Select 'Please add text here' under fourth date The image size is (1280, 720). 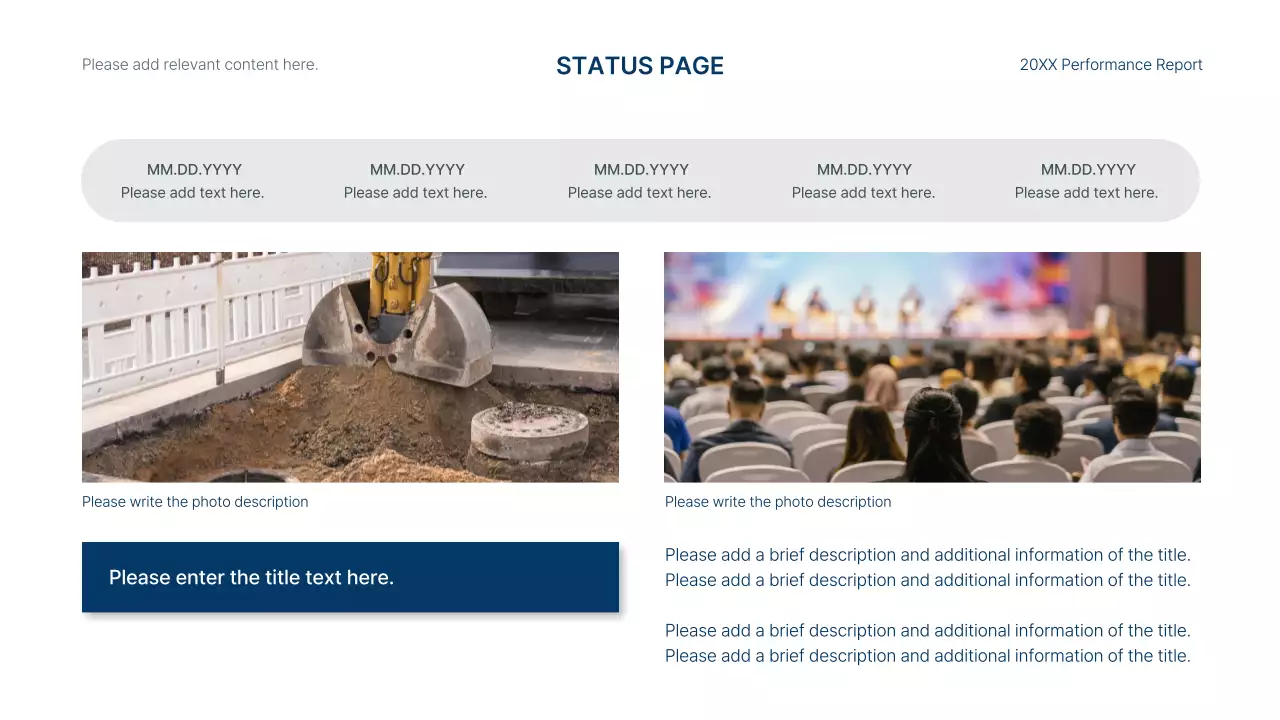[x=863, y=193]
